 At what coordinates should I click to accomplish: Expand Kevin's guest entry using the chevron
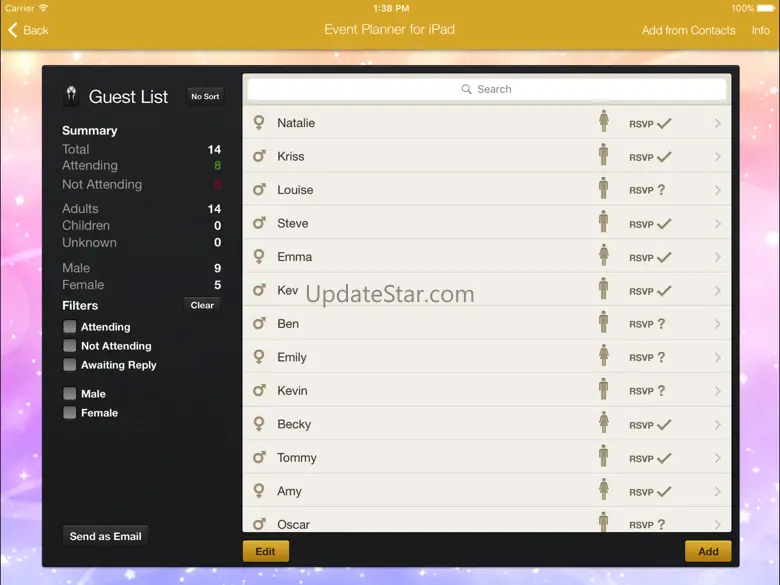(717, 391)
